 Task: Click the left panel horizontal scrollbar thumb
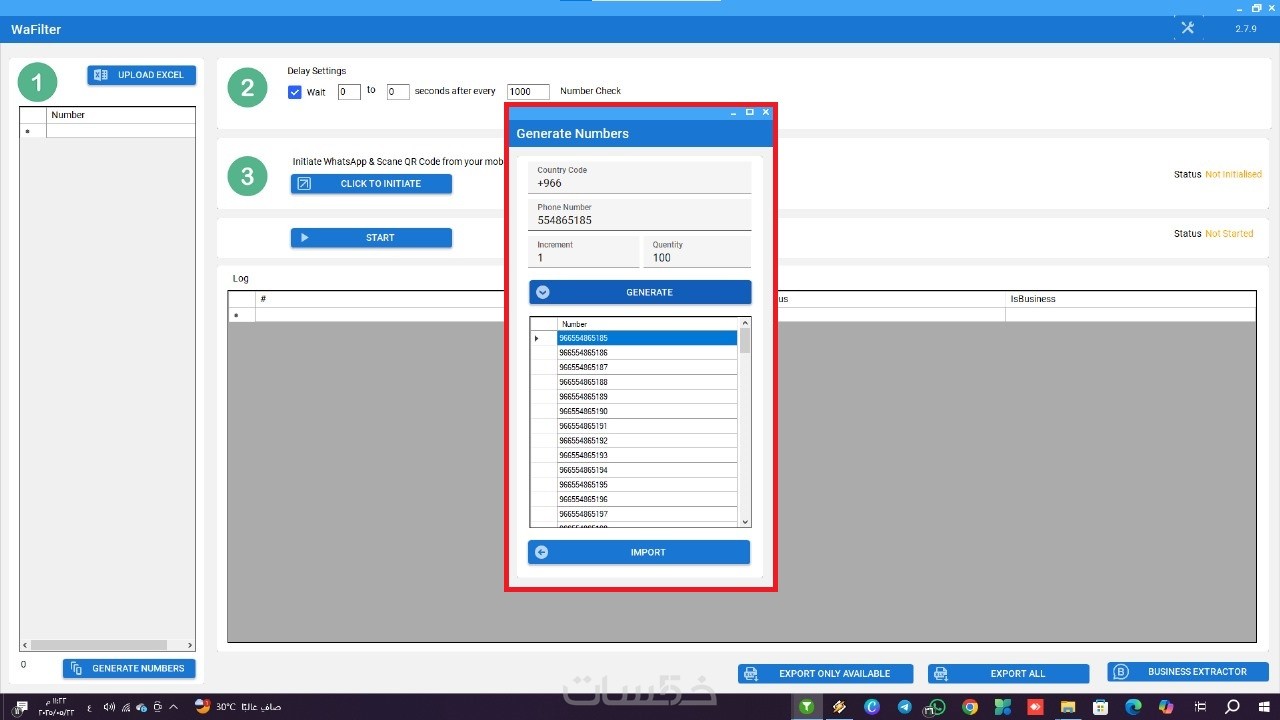pos(99,646)
